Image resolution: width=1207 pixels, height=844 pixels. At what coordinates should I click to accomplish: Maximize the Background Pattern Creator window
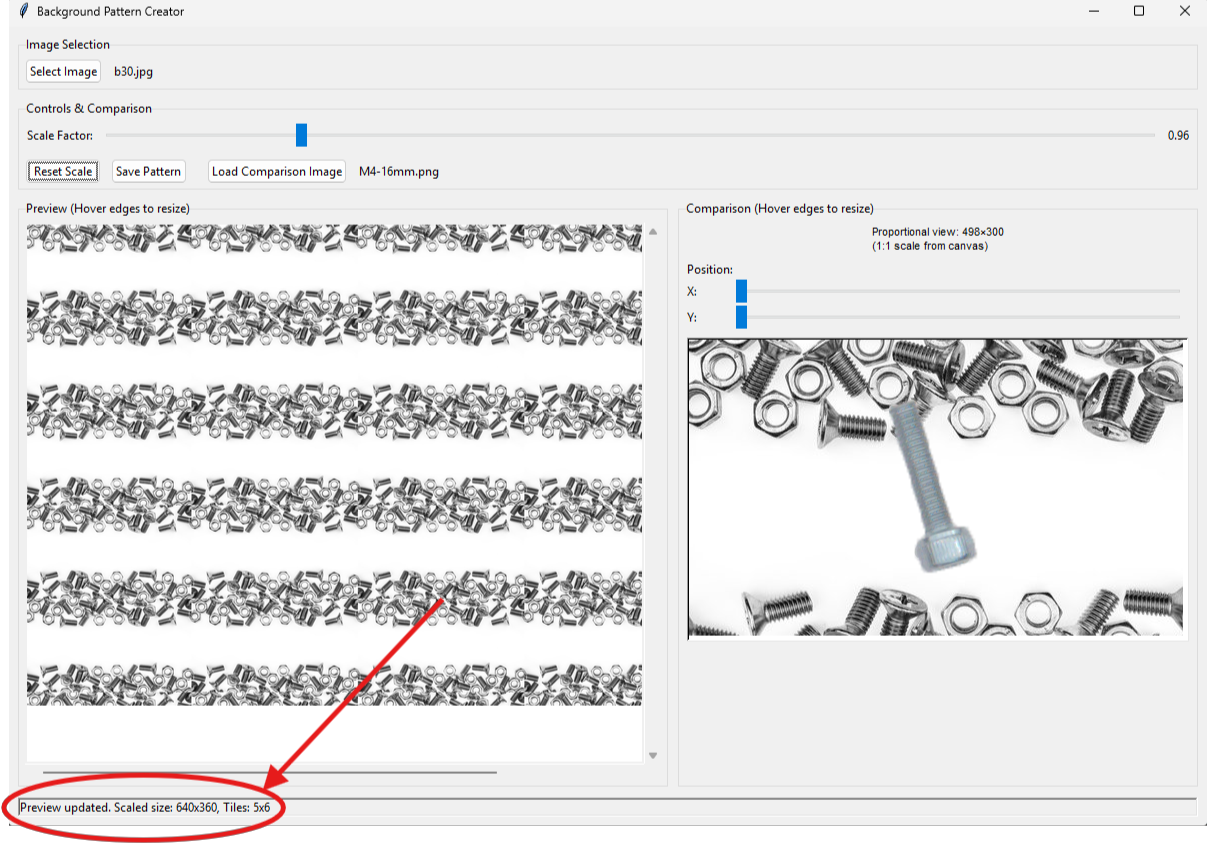(1139, 11)
